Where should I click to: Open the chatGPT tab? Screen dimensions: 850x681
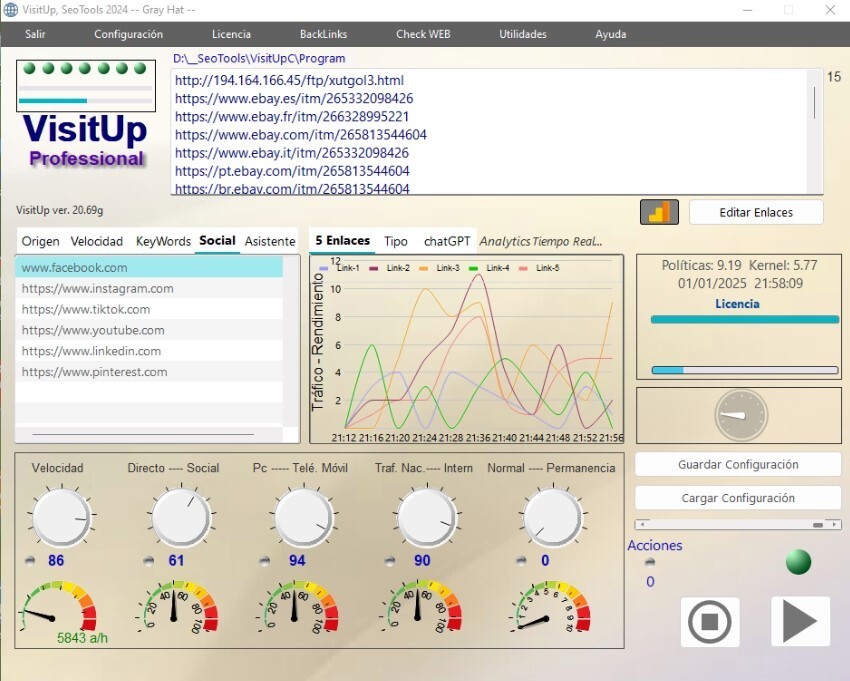(x=447, y=241)
